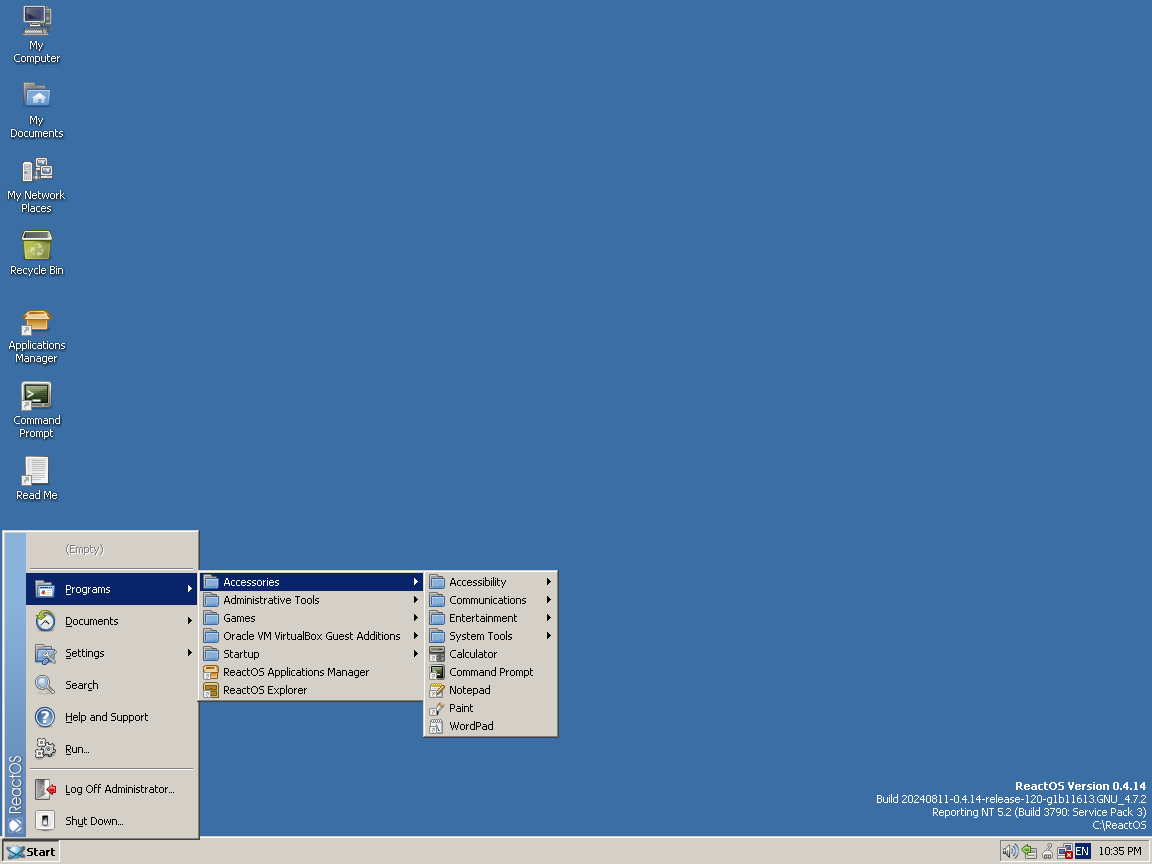The height and width of the screenshot is (864, 1152).
Task: Expand the Accessibility submenu
Action: click(491, 582)
